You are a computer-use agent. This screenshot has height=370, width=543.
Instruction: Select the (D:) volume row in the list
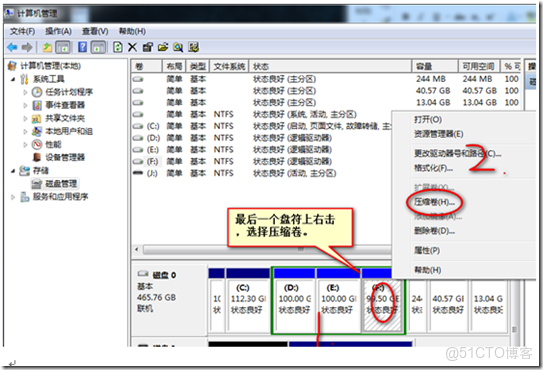click(262, 138)
